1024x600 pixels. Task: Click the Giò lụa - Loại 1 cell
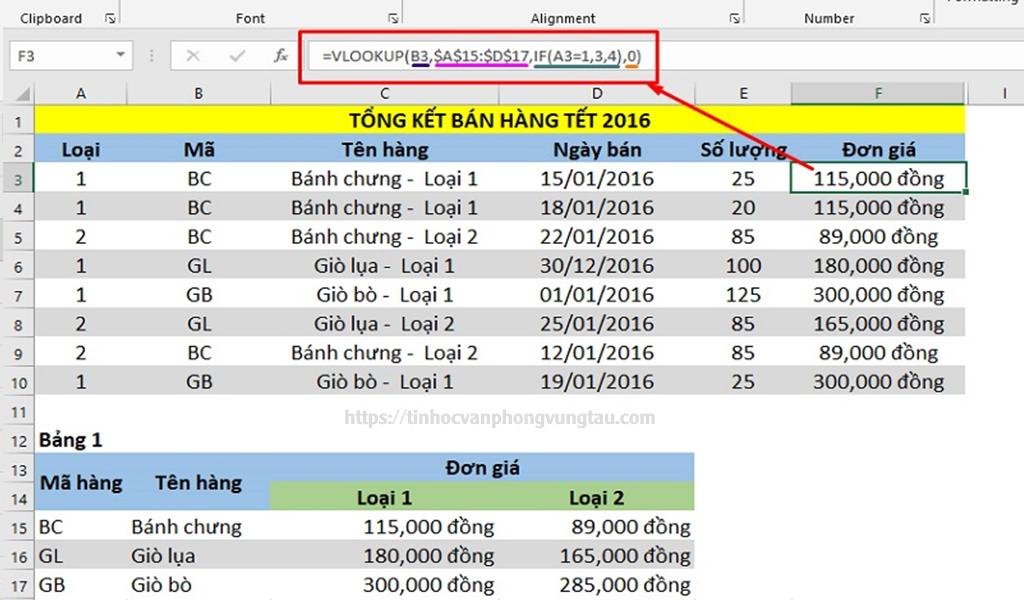pyautogui.click(x=385, y=266)
